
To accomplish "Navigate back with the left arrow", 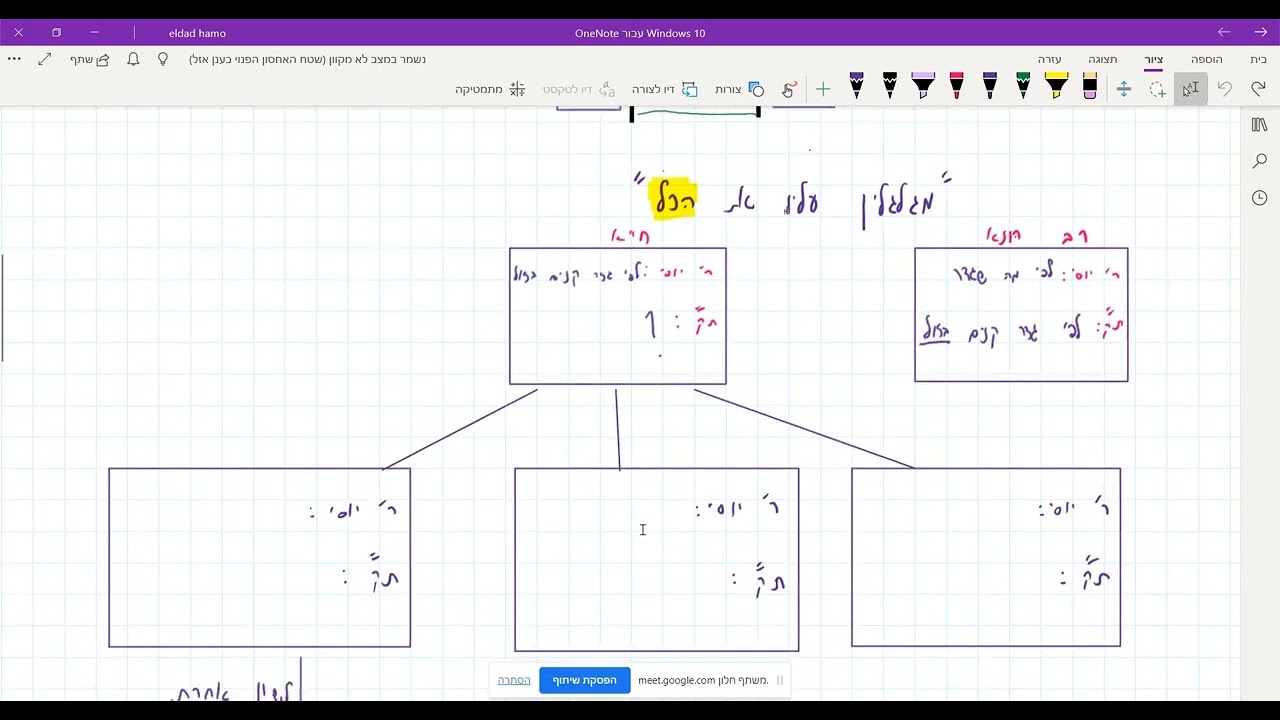I will 1224,33.
